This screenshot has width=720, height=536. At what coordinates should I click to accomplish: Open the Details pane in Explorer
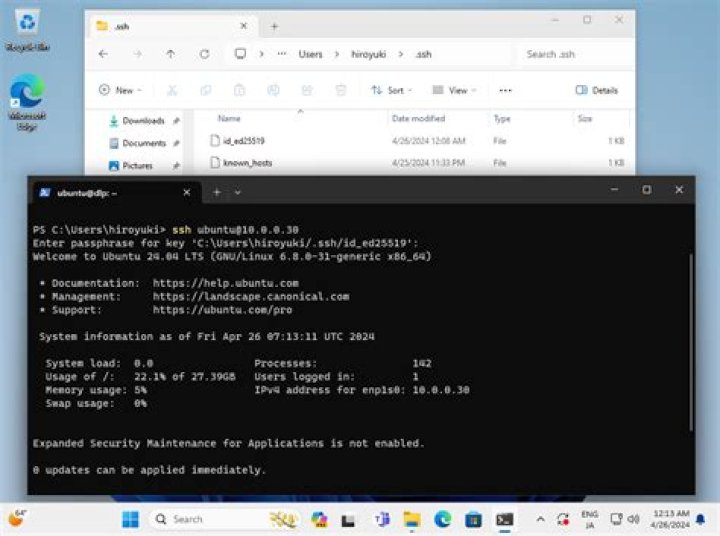click(x=596, y=90)
